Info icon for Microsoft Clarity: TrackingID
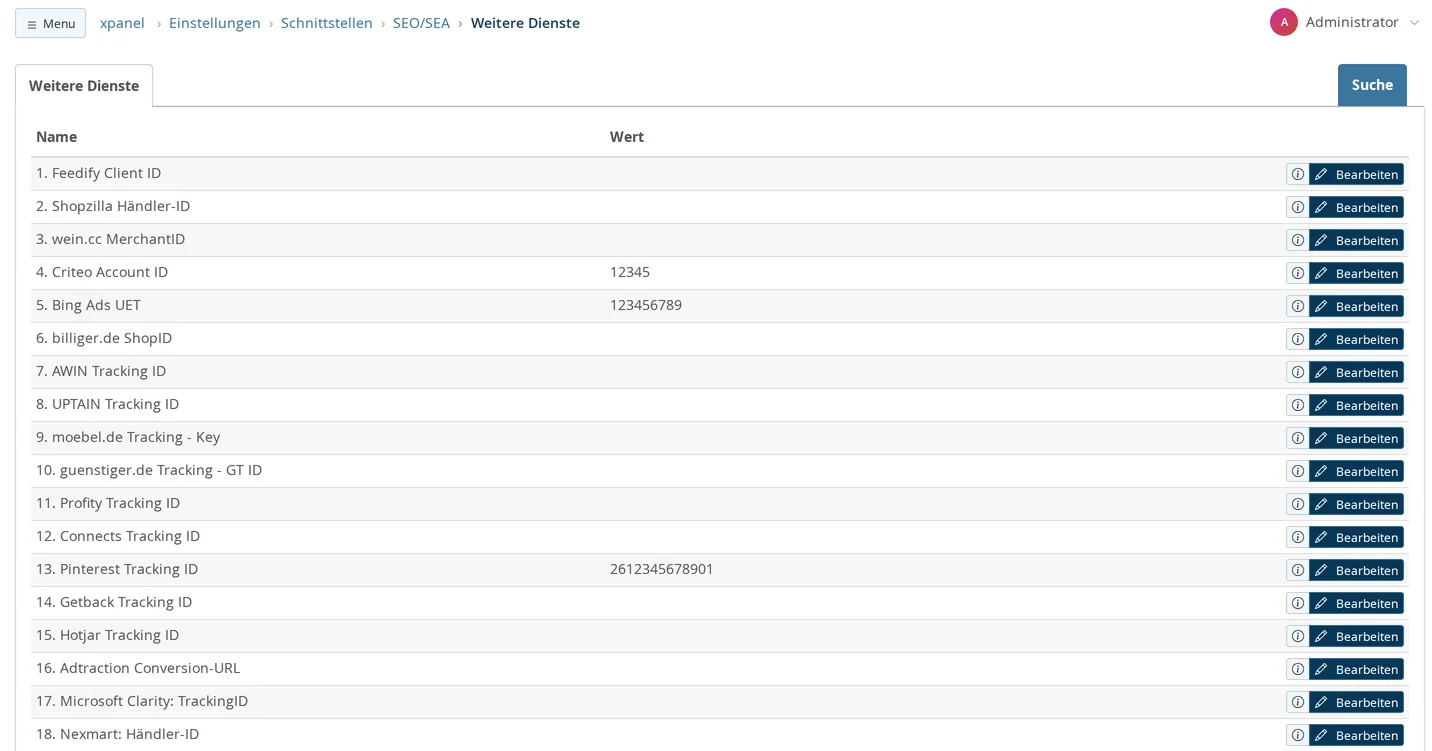The width and height of the screenshot is (1432, 751). pos(1297,702)
